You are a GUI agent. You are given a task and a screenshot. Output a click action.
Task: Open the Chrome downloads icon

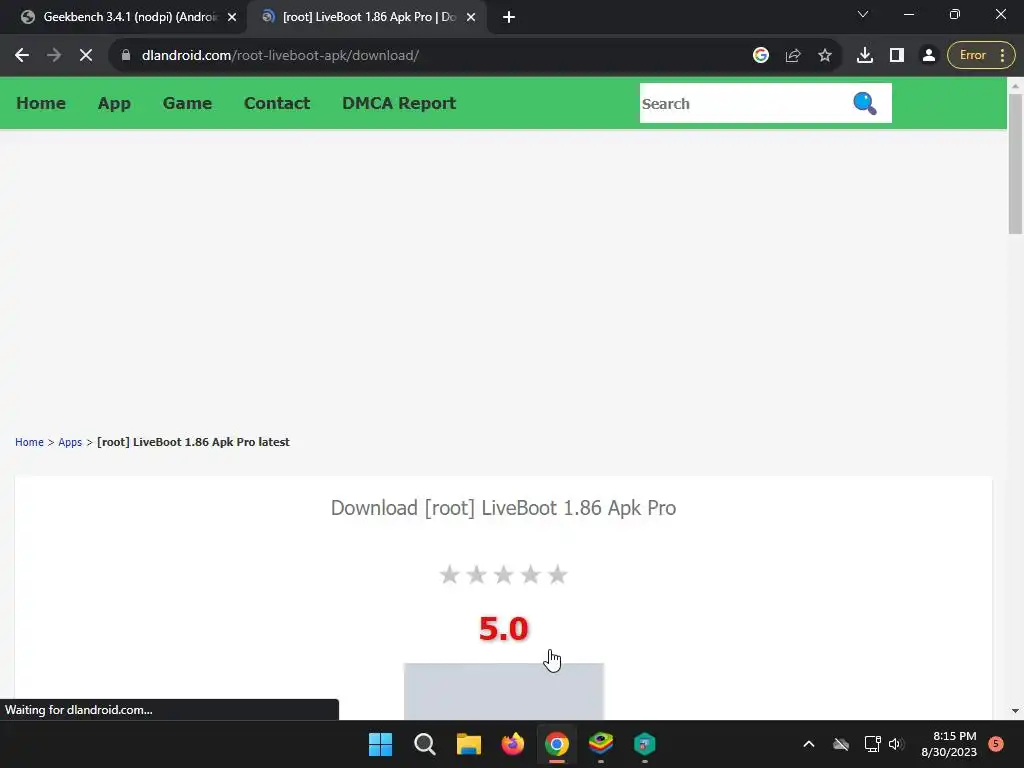865,56
